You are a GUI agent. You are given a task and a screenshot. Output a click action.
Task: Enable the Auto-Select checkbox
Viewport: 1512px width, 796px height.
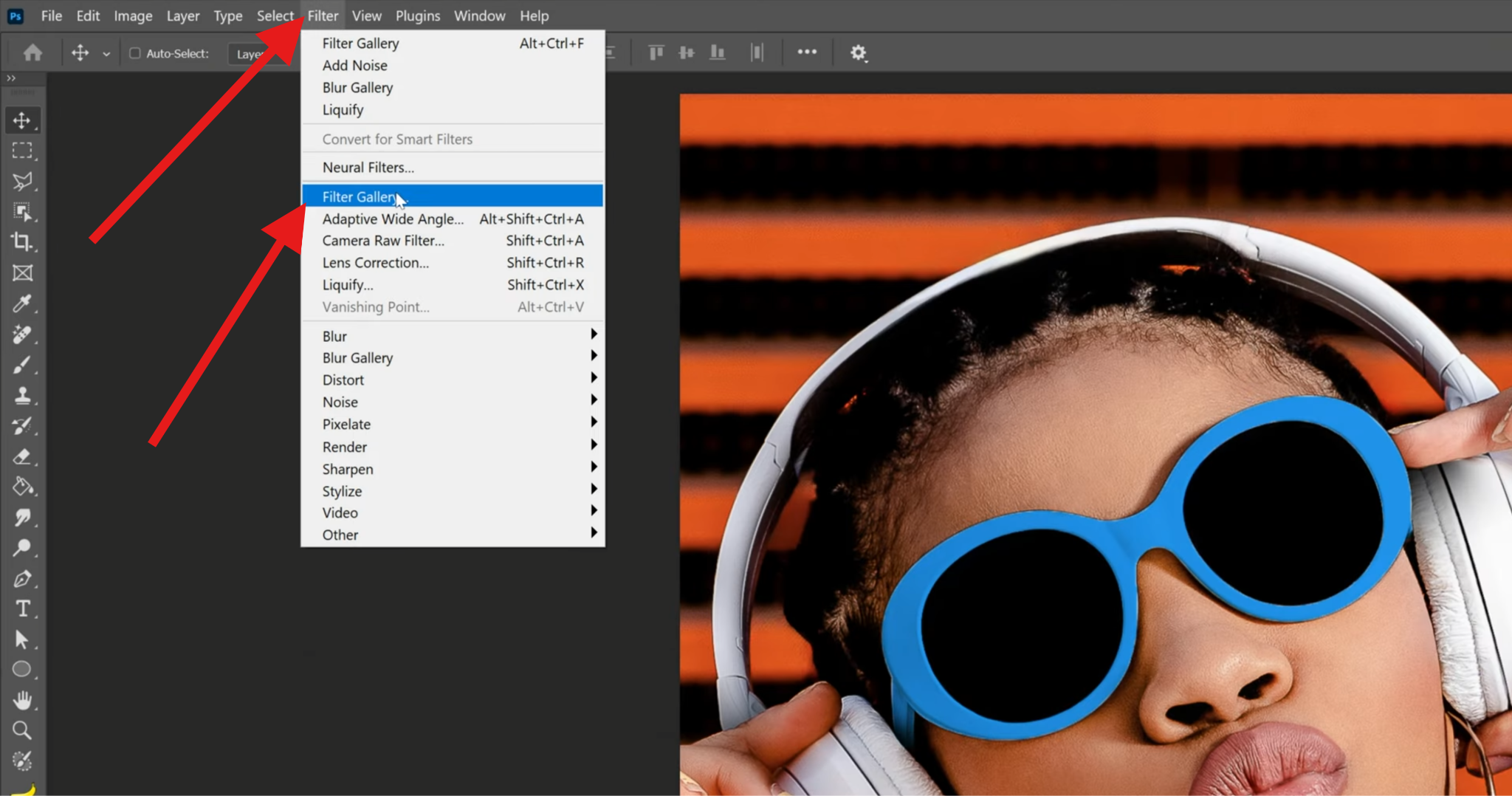coord(135,53)
